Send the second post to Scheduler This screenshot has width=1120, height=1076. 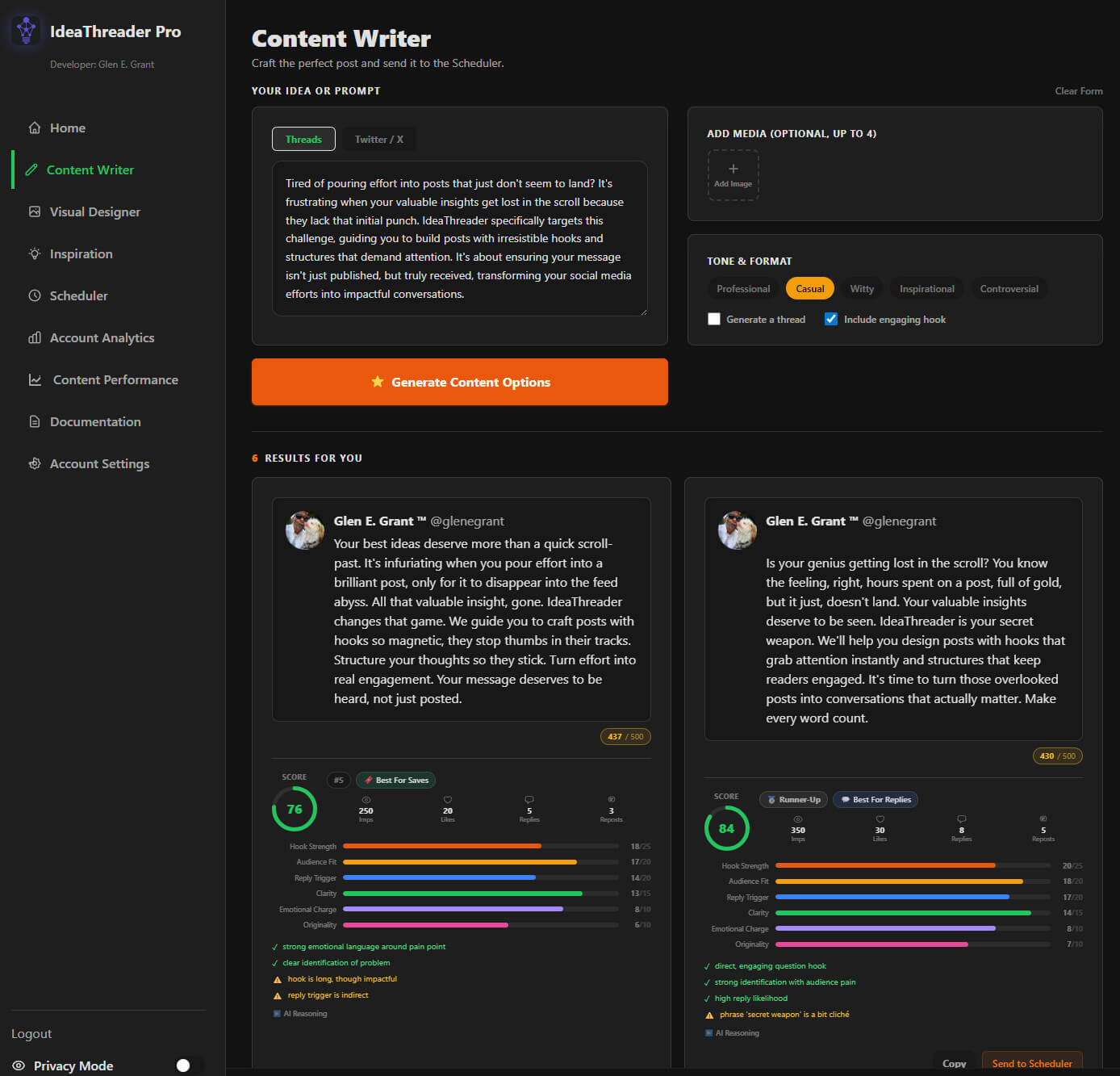coord(1032,1063)
